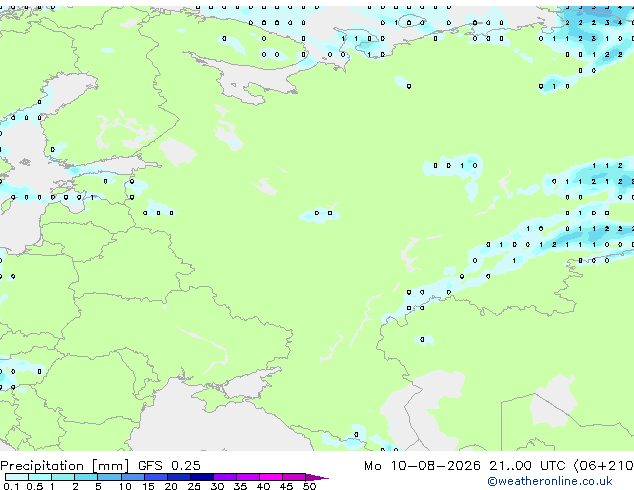Select the 'GFS 0.25' model label
The width and height of the screenshot is (634, 490).
[x=169, y=466]
